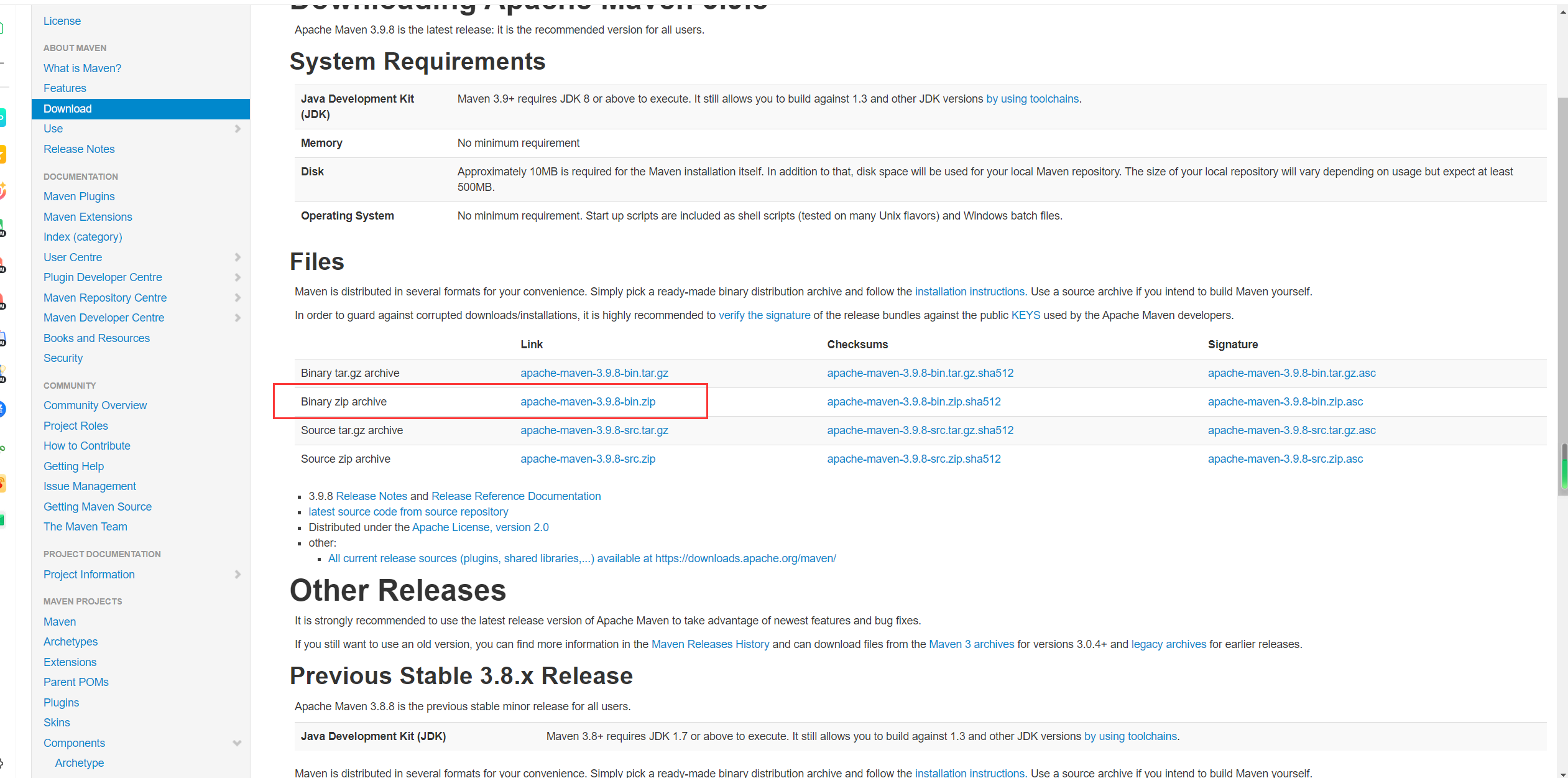Open Release Notes in the sidebar
1568x778 pixels.
[x=79, y=149]
